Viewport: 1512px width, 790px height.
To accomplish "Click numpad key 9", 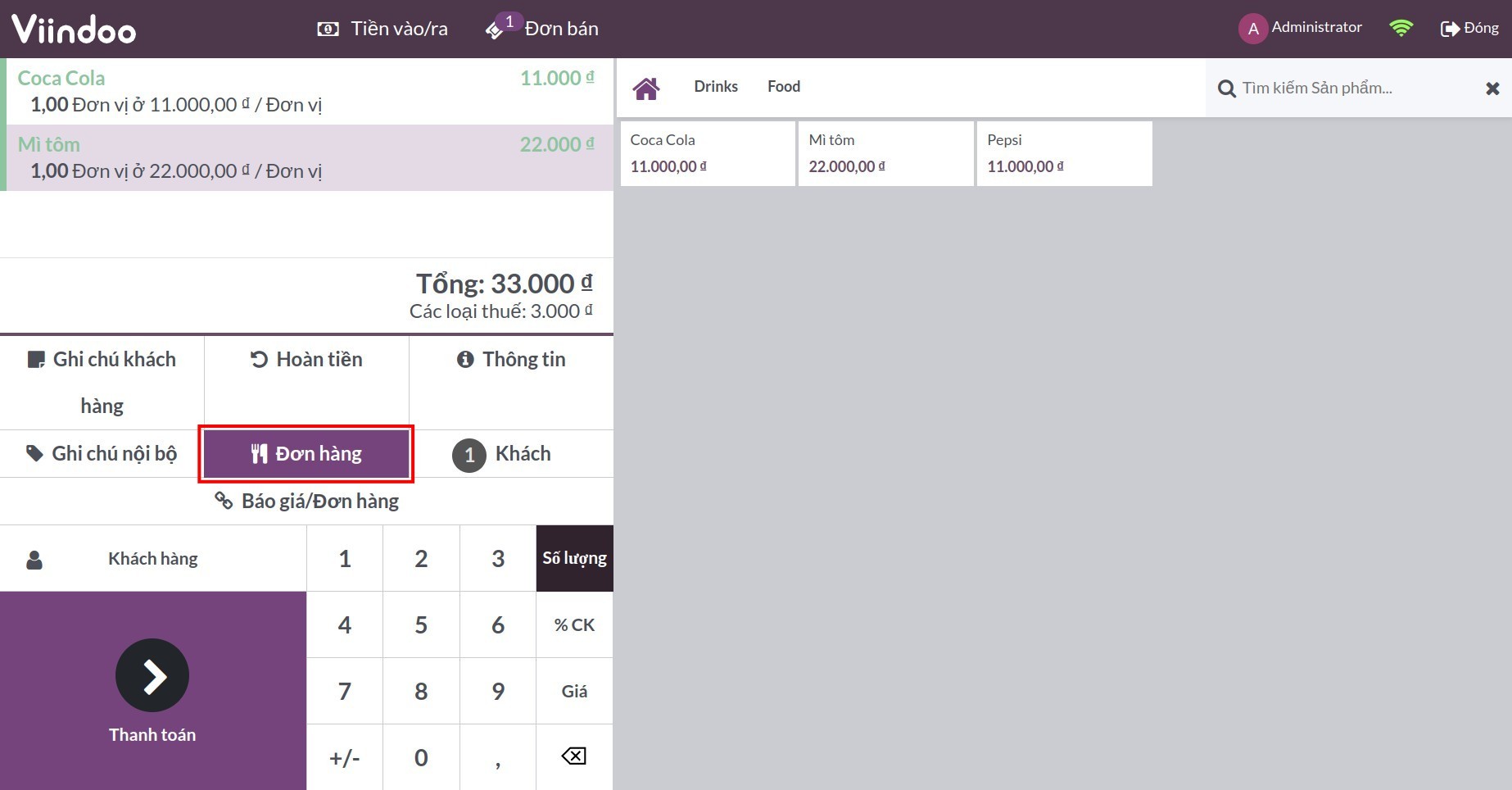I will coord(498,691).
